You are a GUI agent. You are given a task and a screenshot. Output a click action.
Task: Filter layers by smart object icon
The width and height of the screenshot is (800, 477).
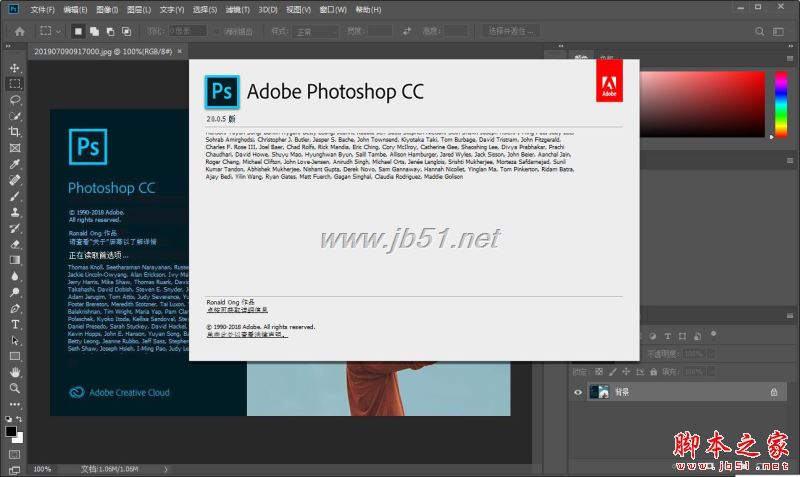tap(697, 336)
